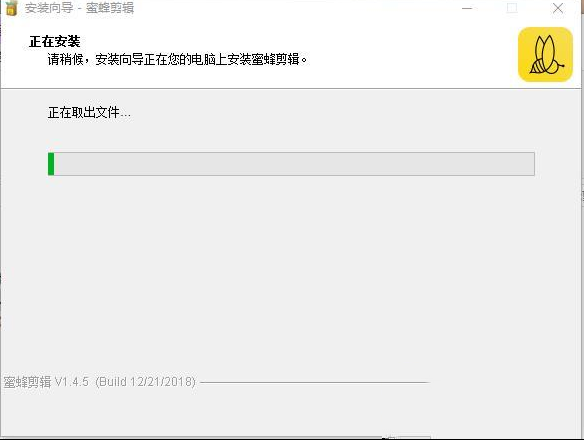Click the 正在取出文件... status label

[x=89, y=112]
